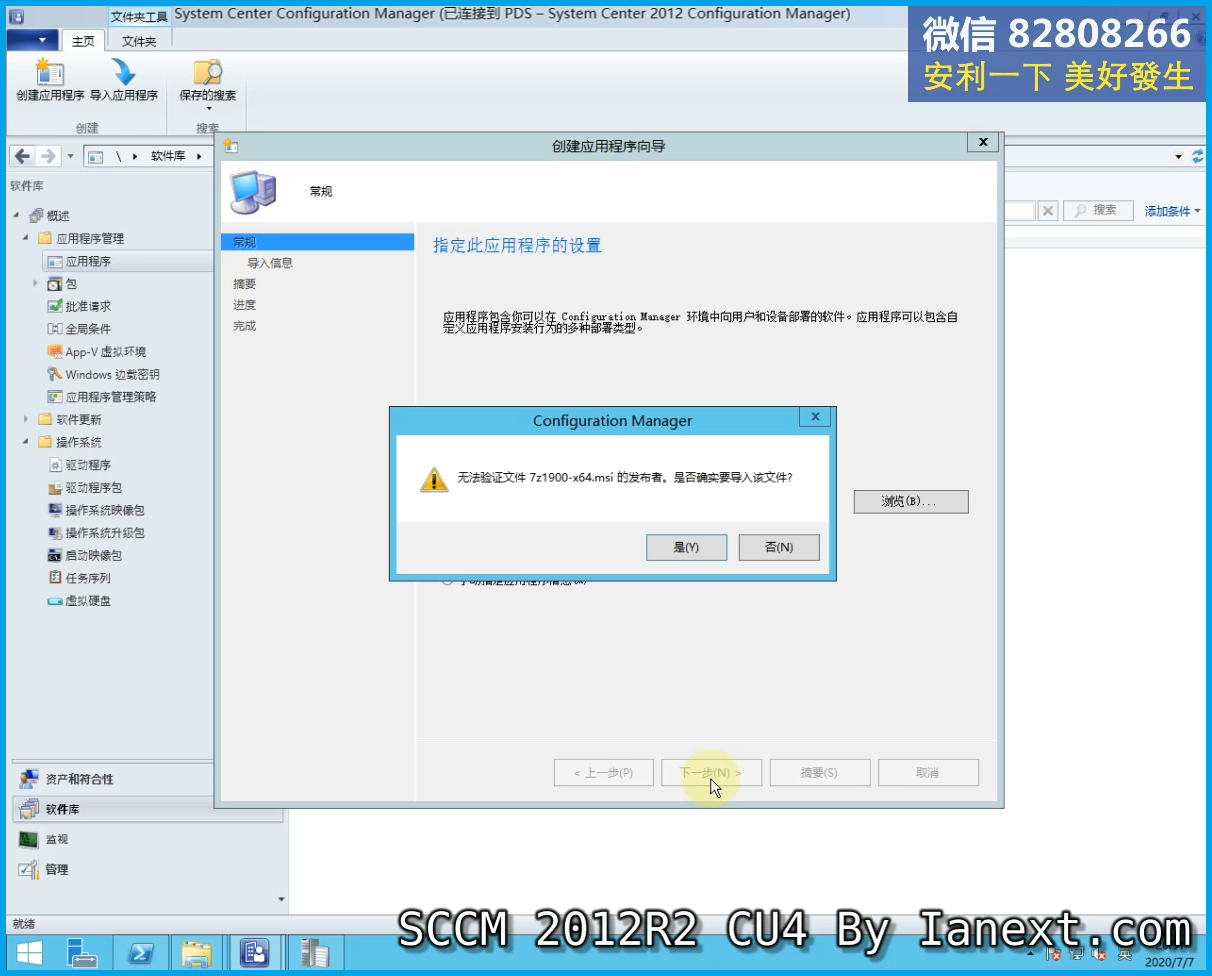
Task: Open the 任务序列 node
Action: click(x=88, y=578)
